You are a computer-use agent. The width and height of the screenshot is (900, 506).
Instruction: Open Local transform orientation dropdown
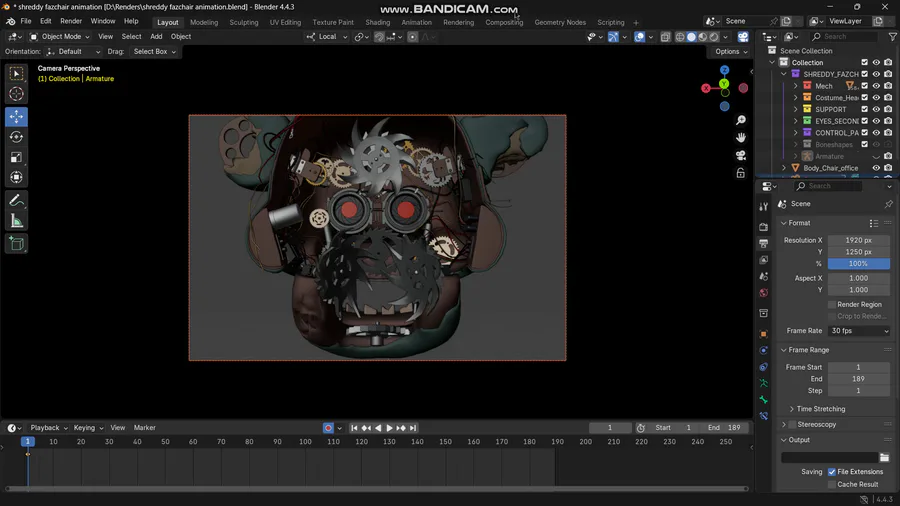[x=327, y=37]
